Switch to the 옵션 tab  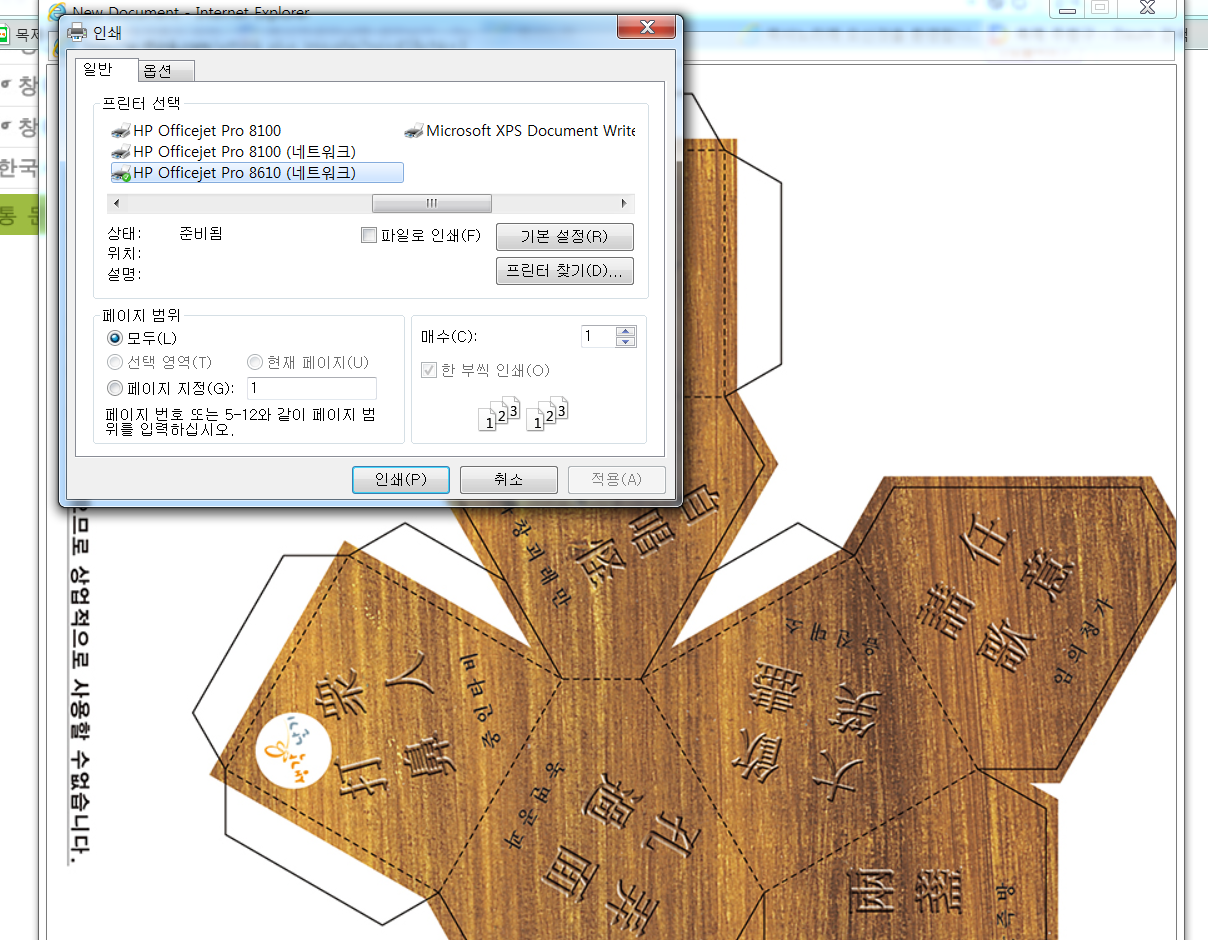[x=158, y=71]
